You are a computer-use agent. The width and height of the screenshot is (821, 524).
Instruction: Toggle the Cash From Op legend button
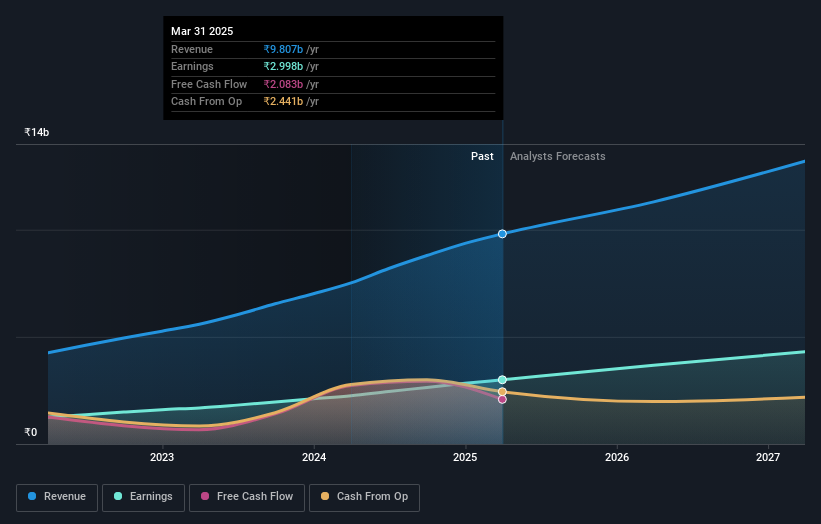(364, 497)
